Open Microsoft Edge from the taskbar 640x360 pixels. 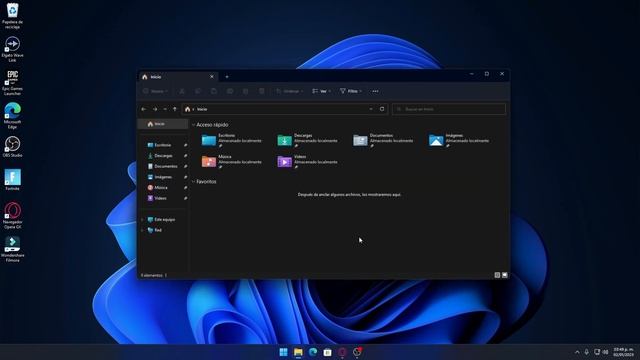coord(313,352)
